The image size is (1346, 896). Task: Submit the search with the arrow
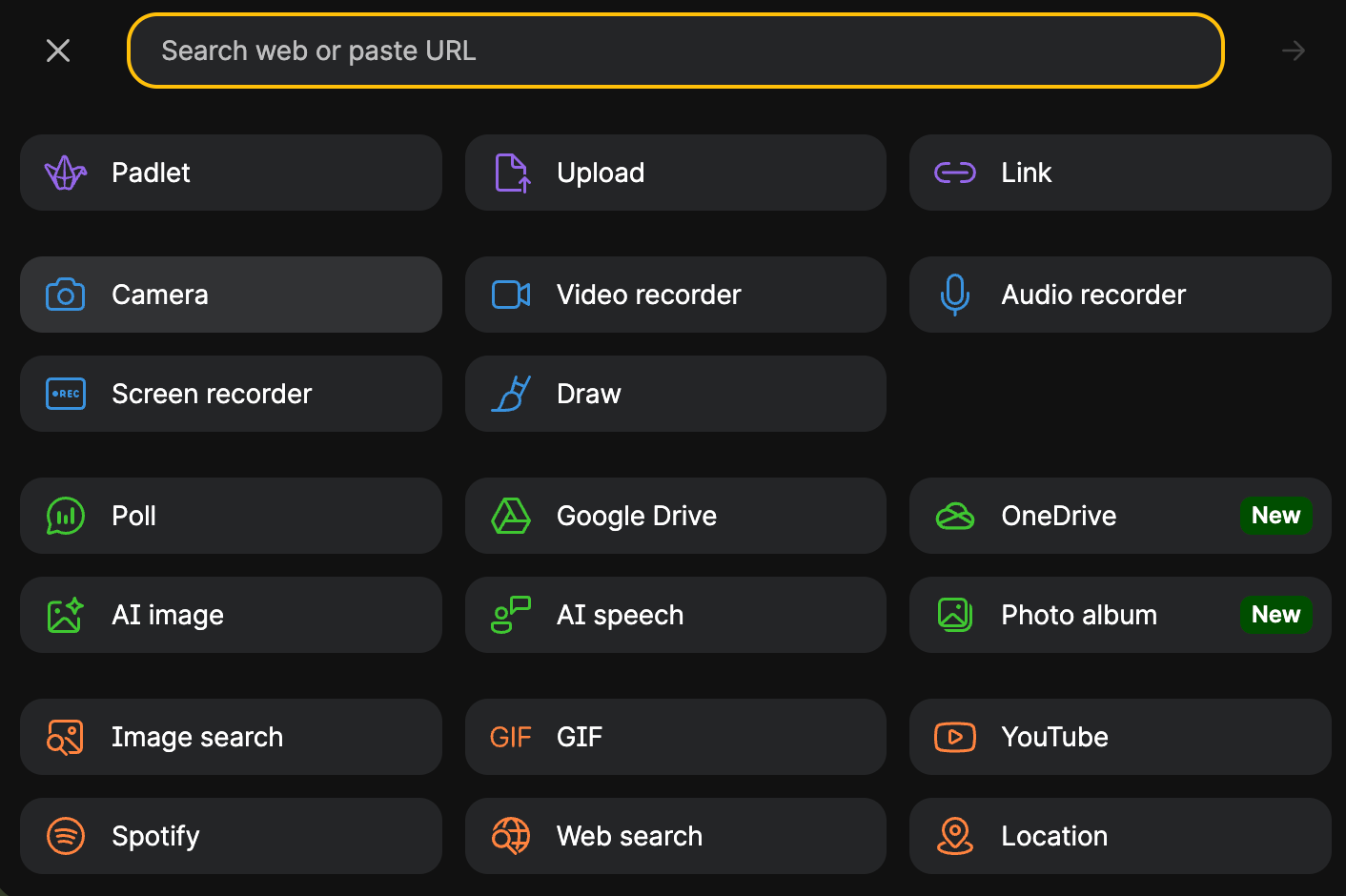coord(1293,51)
